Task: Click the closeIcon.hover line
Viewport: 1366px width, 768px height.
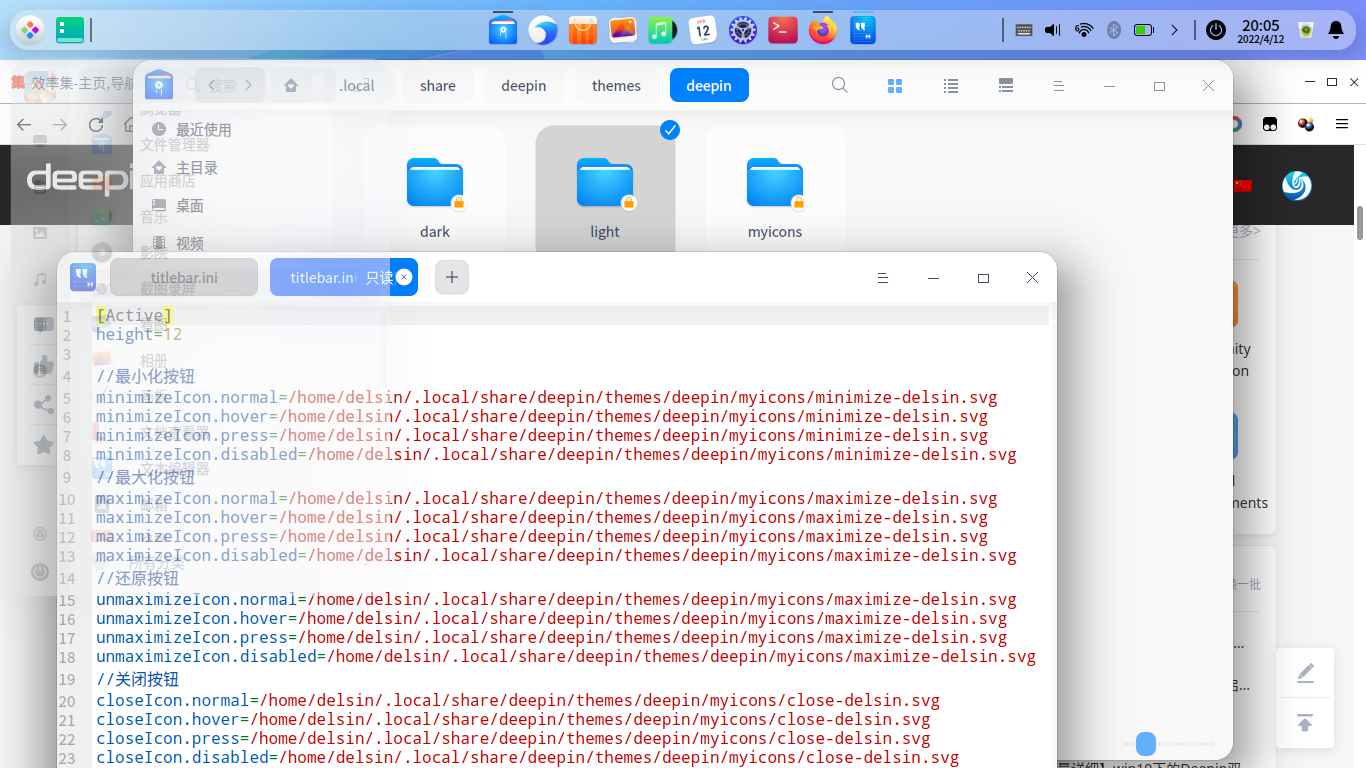Action: pos(513,720)
